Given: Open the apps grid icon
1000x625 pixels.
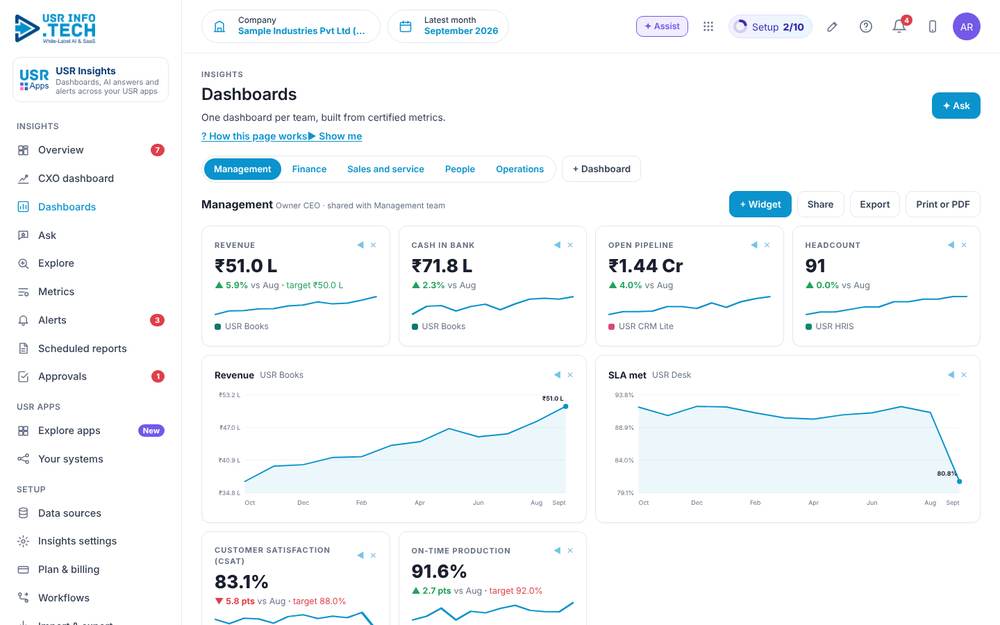Looking at the screenshot, I should [x=708, y=26].
